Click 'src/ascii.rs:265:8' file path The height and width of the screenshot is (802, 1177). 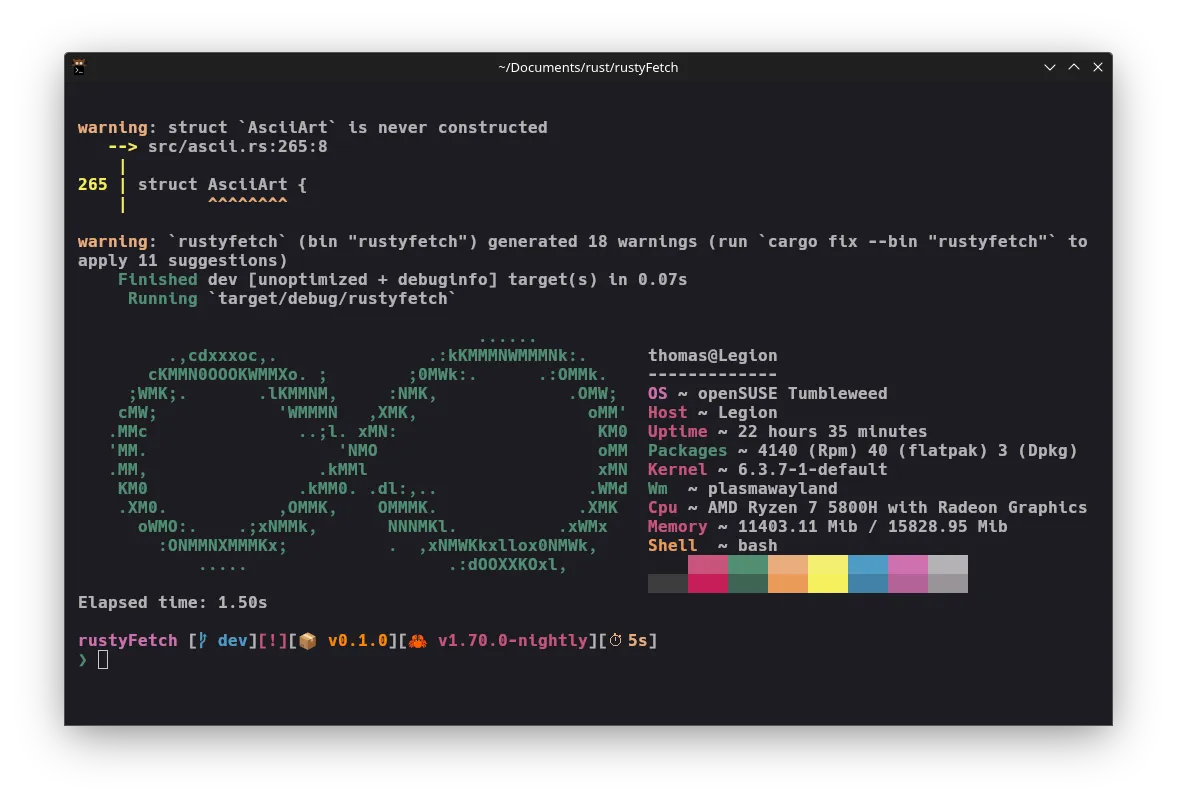tap(237, 146)
